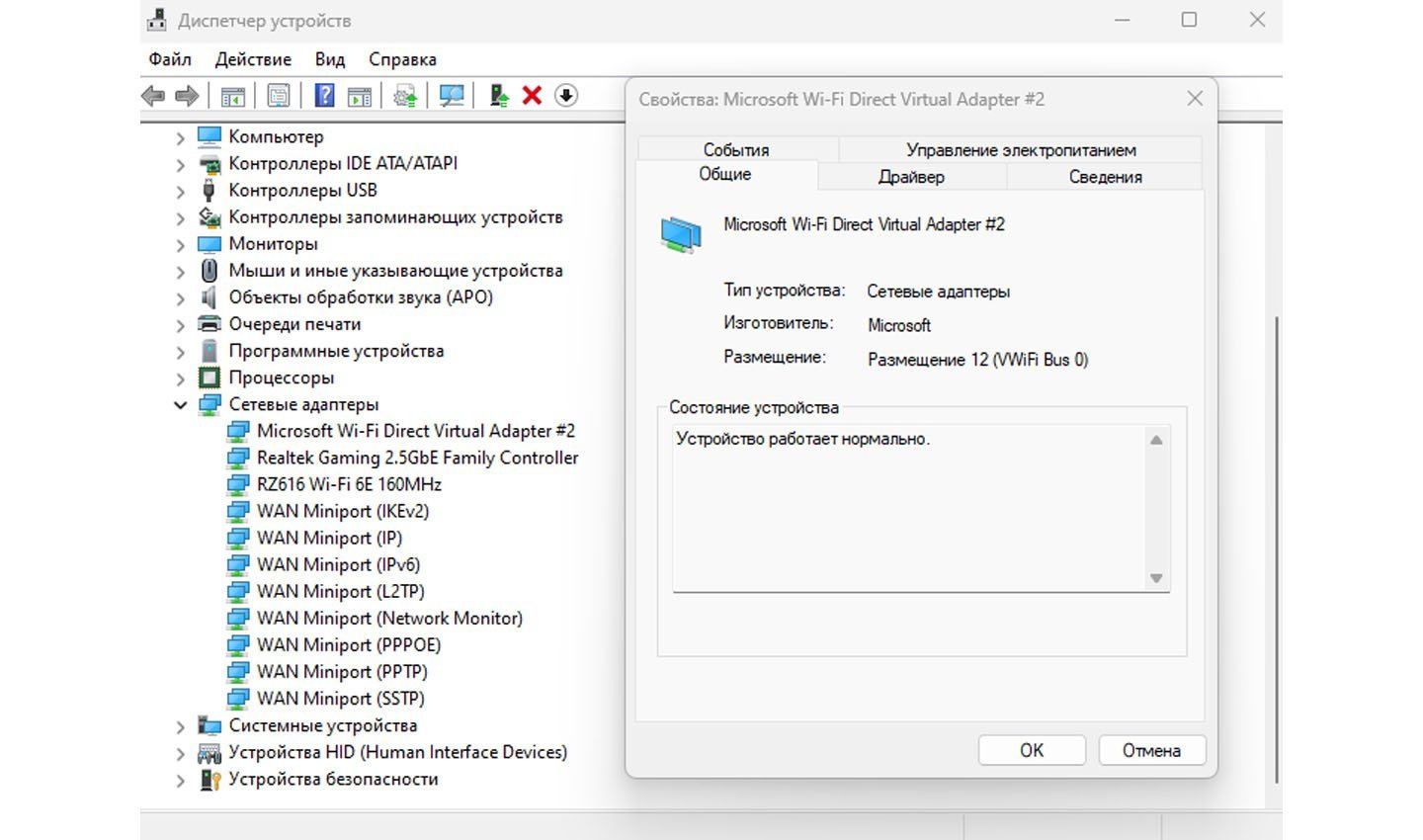
Task: Select WAN Miniport (IKEv2)
Action: tap(343, 511)
